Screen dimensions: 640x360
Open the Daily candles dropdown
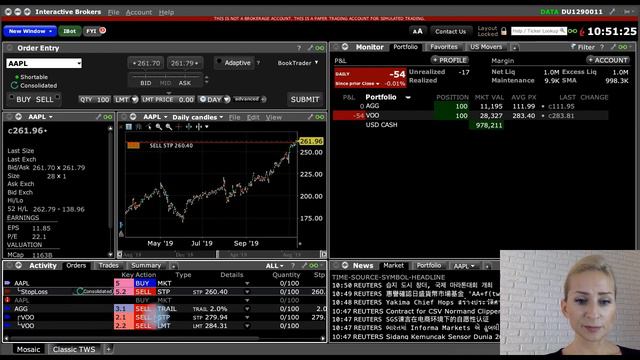click(198, 117)
